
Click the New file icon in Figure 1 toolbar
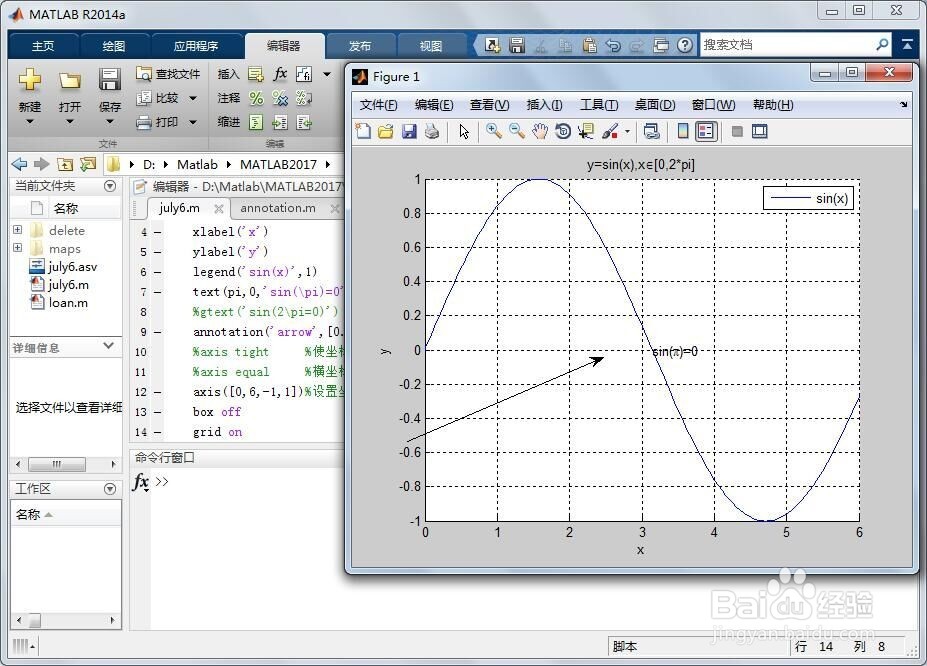[363, 131]
